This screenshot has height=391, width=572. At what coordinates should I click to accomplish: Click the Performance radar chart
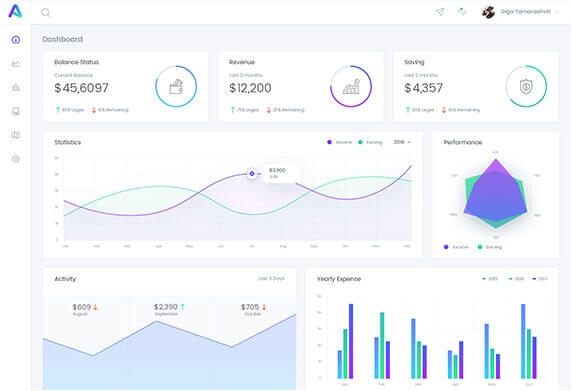[495, 193]
